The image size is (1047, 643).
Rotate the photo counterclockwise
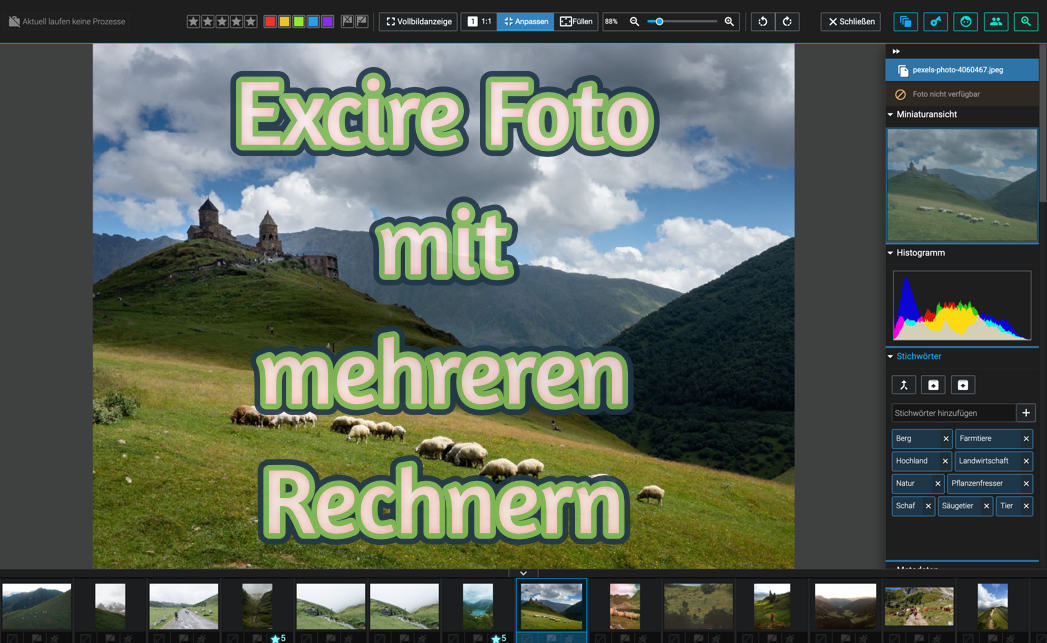pos(763,21)
